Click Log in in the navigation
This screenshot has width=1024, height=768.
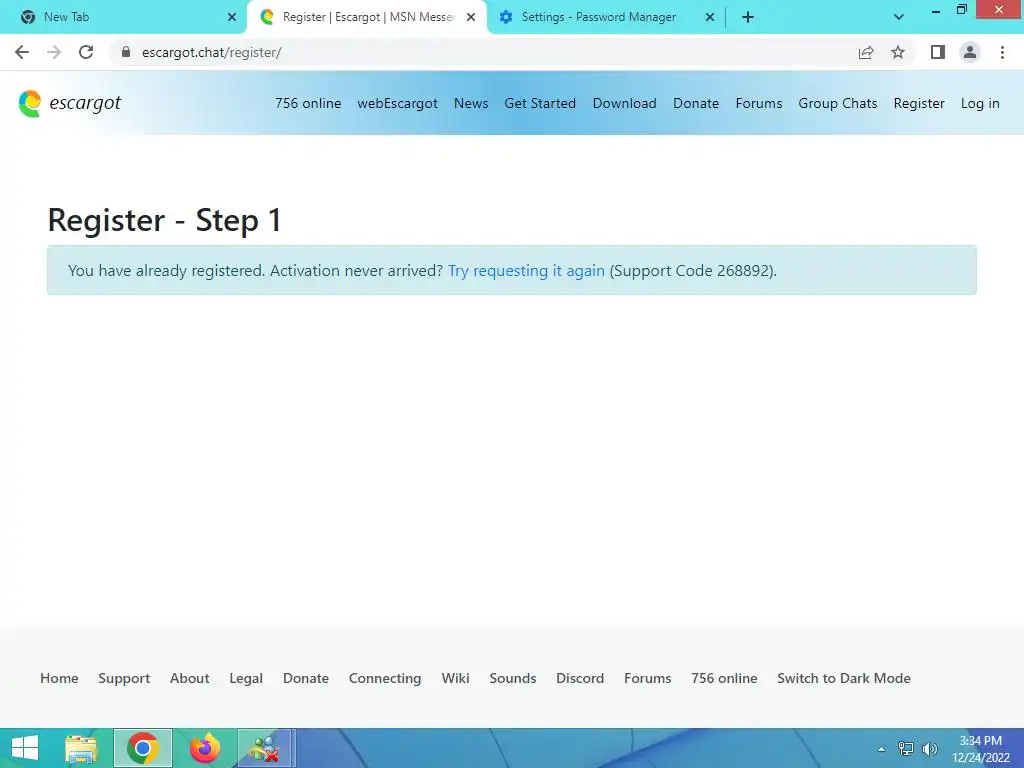(x=980, y=103)
